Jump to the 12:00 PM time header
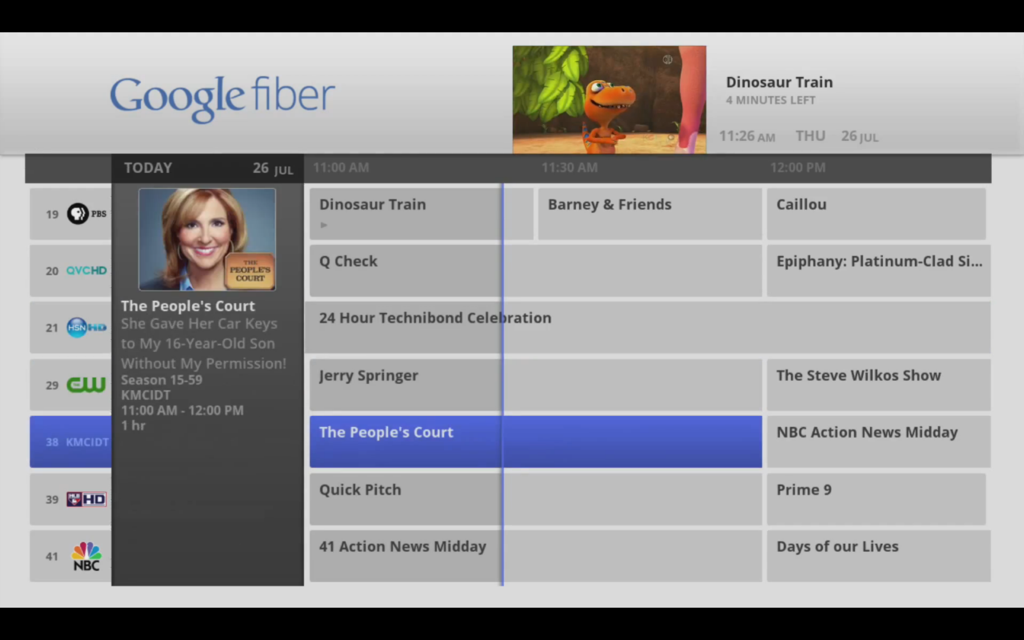 point(797,168)
